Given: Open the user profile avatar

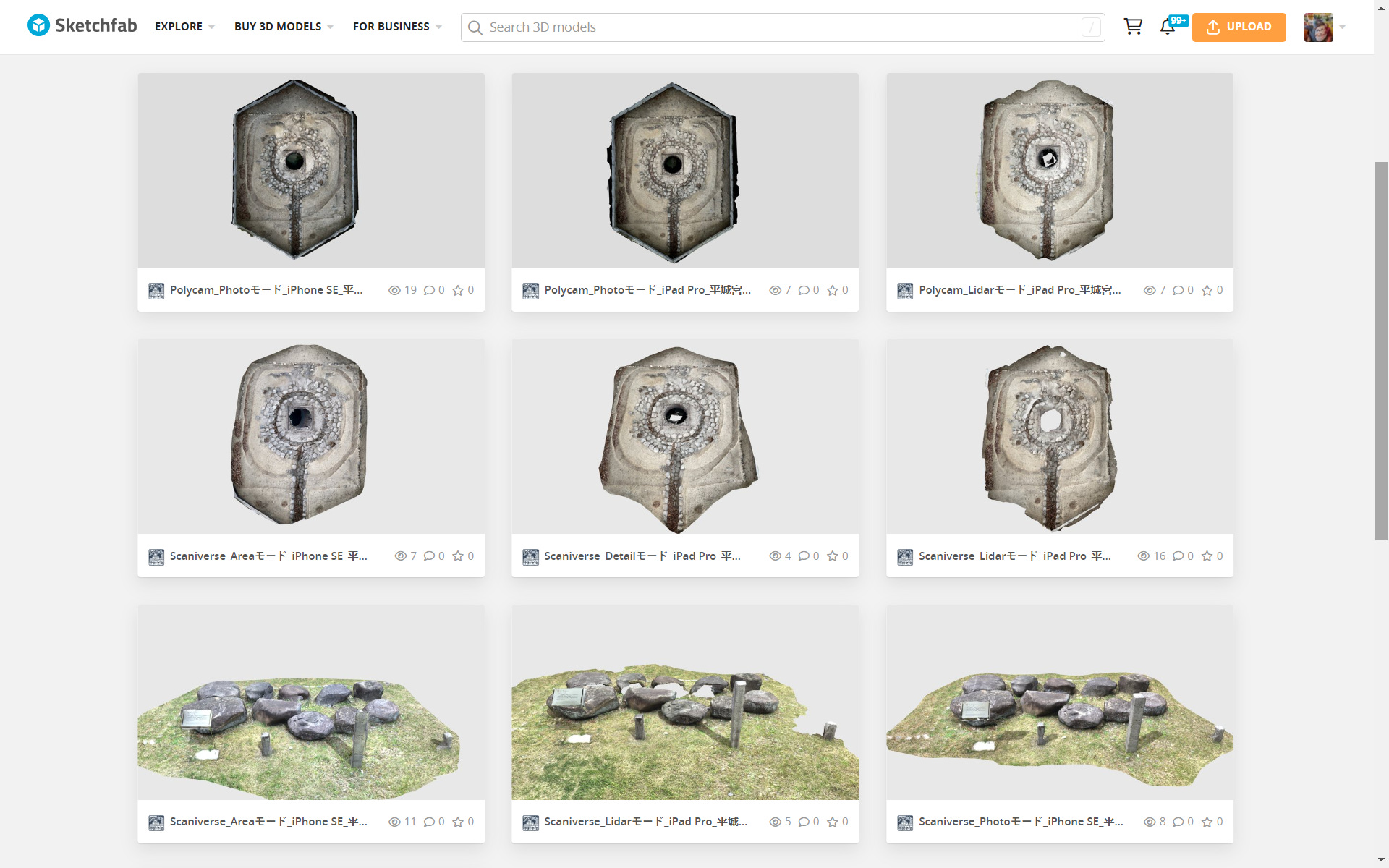Looking at the screenshot, I should click(x=1318, y=27).
